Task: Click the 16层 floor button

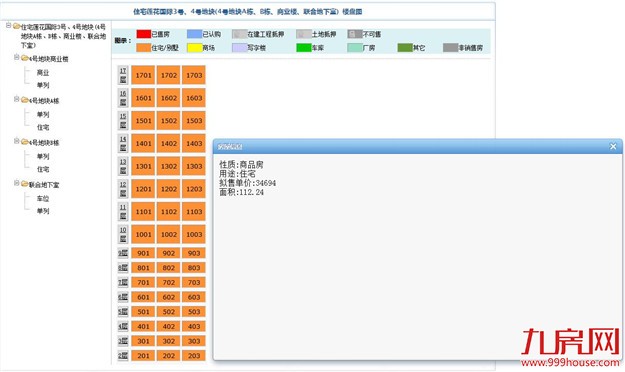Action: 123,98
